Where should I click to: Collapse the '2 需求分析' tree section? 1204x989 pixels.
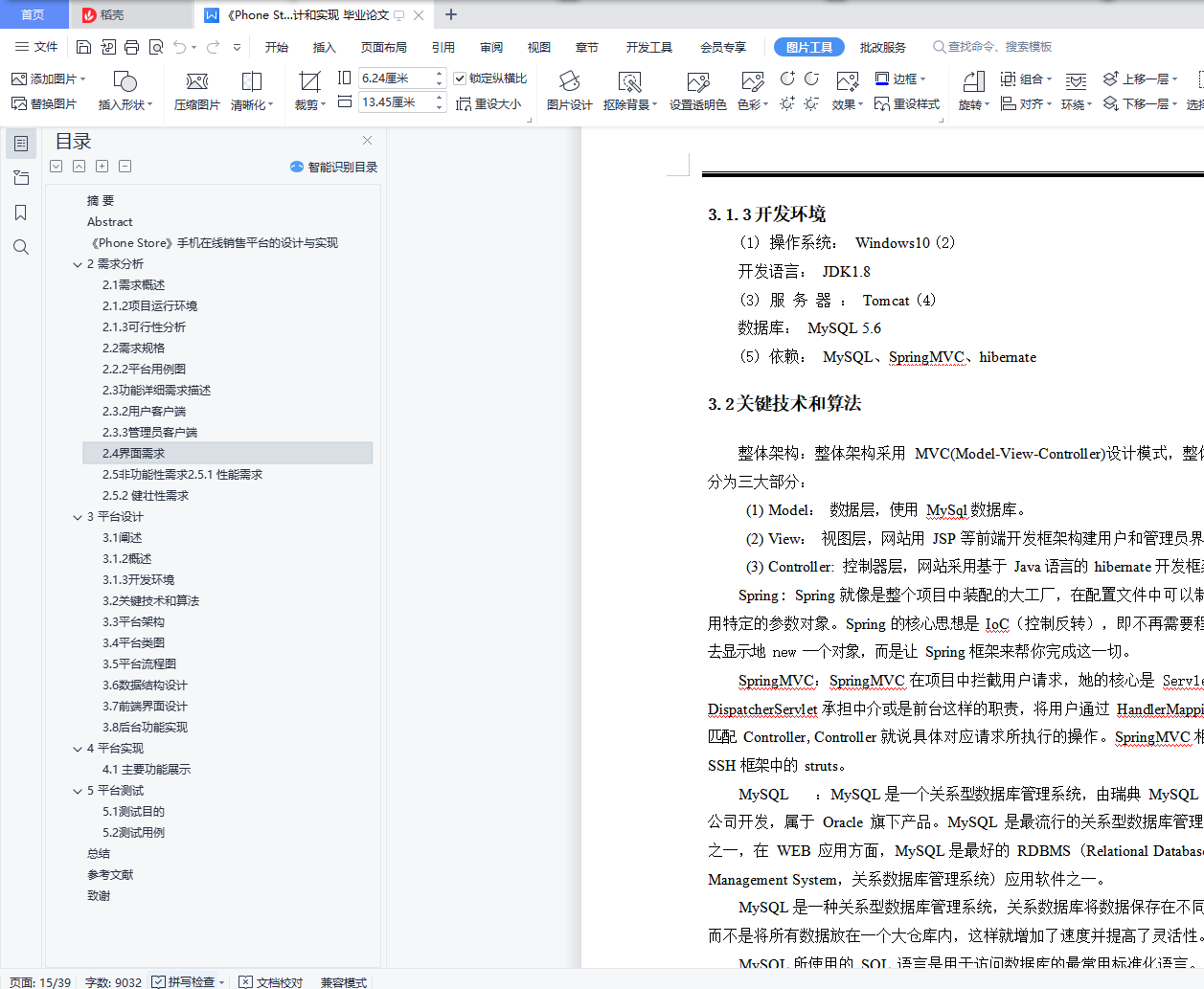point(78,264)
